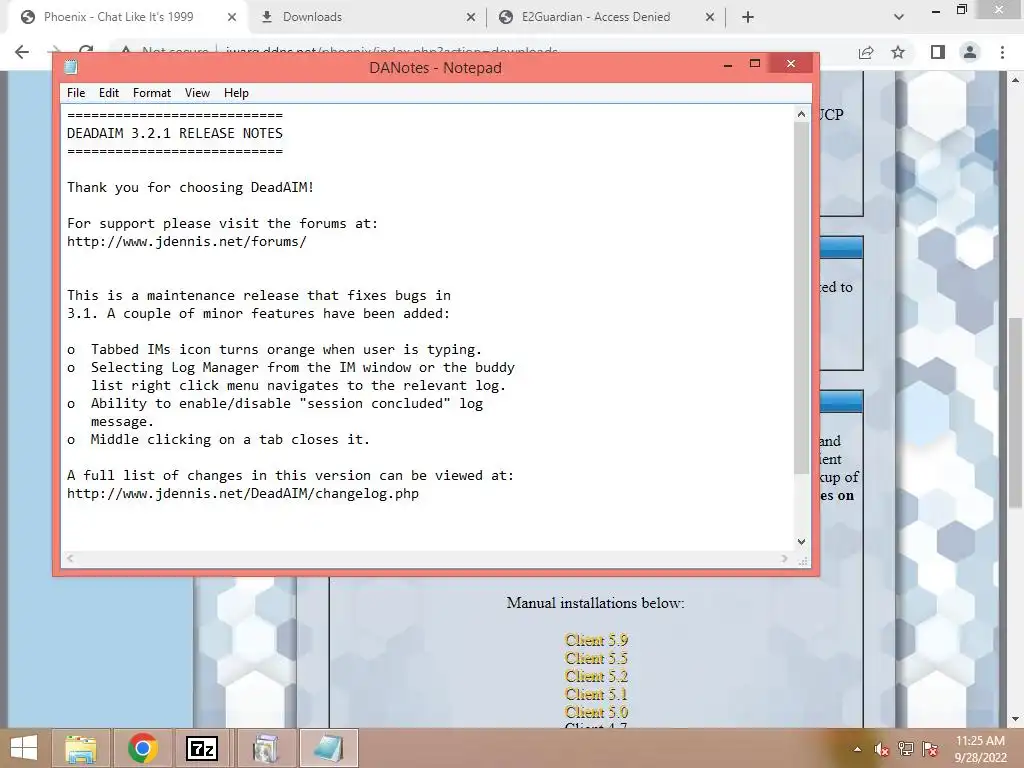The height and width of the screenshot is (768, 1024).
Task: Click the Chrome share page icon
Action: [866, 52]
